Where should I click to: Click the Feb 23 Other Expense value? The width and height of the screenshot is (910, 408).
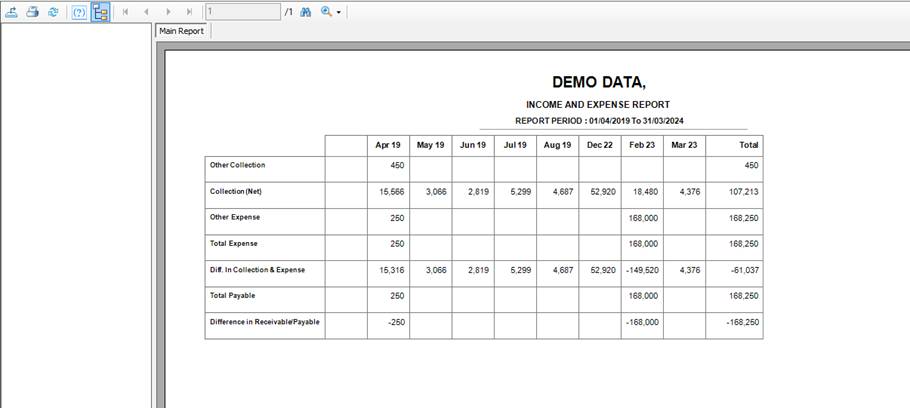coord(642,217)
